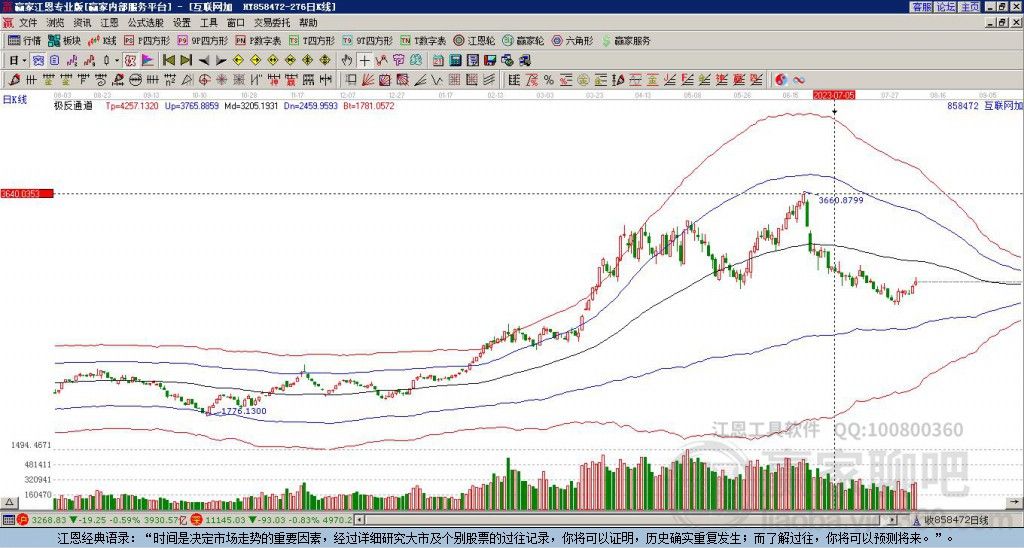Expand the candlestick style dropdown arrow
This screenshot has height=548, width=1024.
pos(117,60)
